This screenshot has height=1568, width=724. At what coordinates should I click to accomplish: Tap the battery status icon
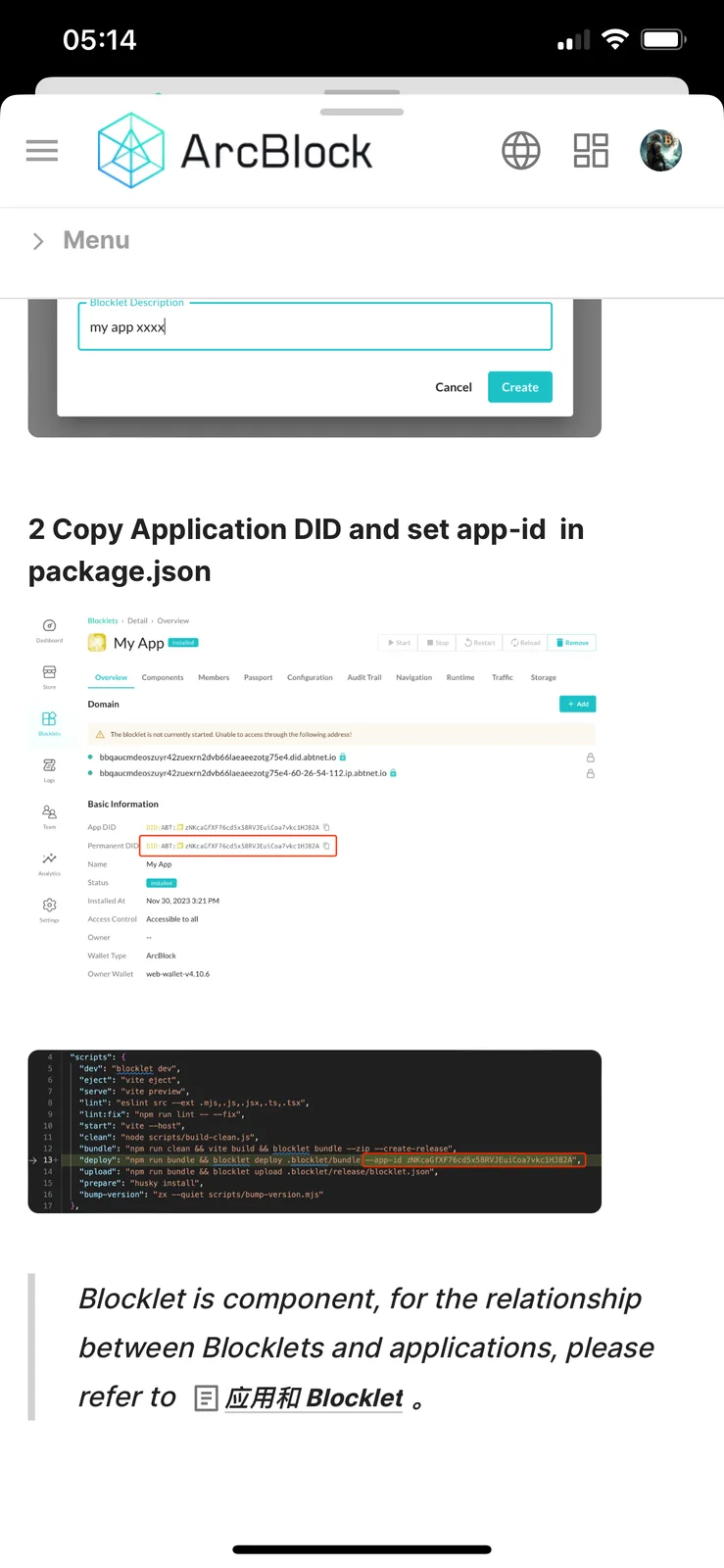pos(664,39)
